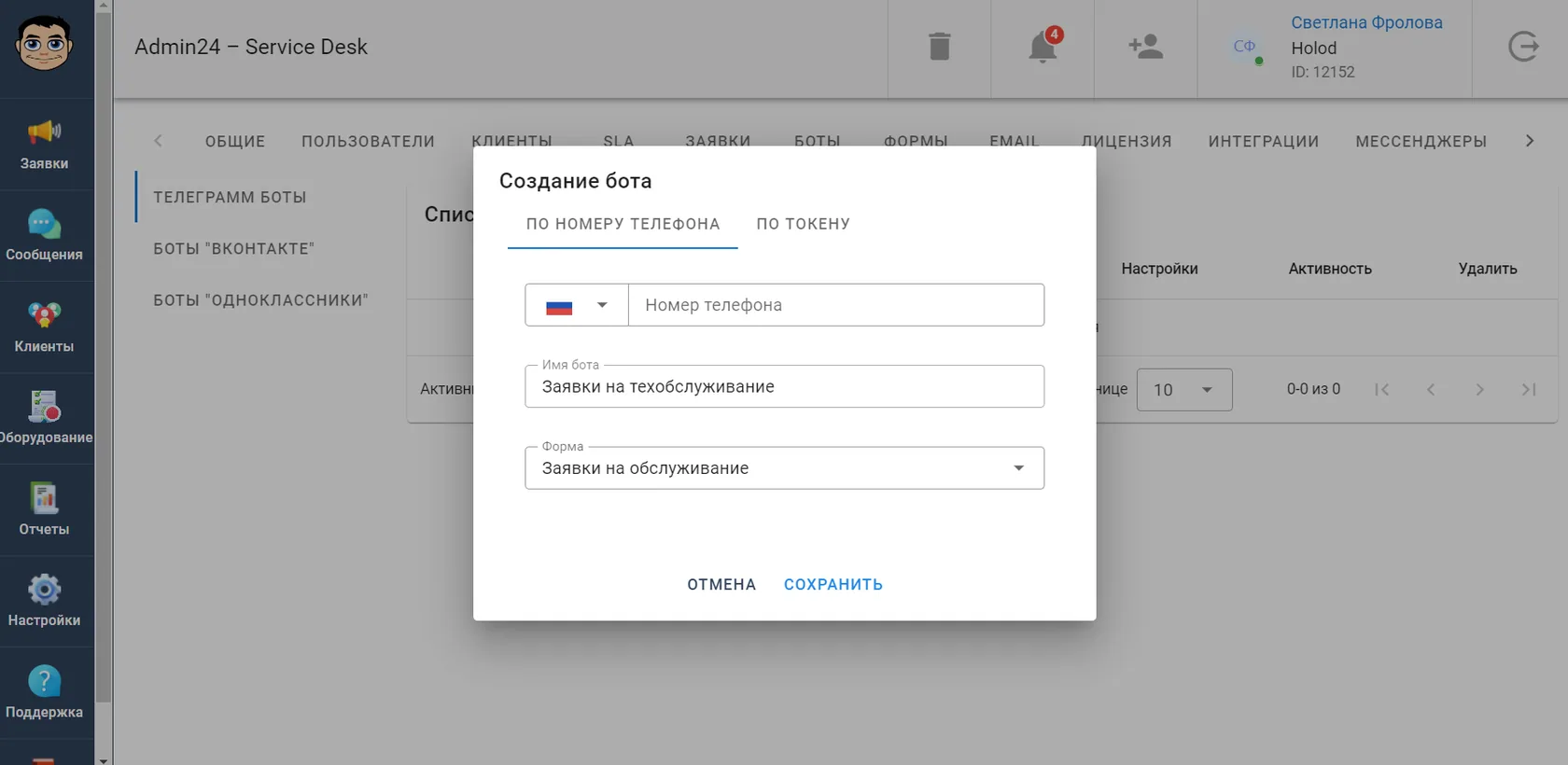
Task: Select По номеру телефона tab
Action: tap(623, 224)
